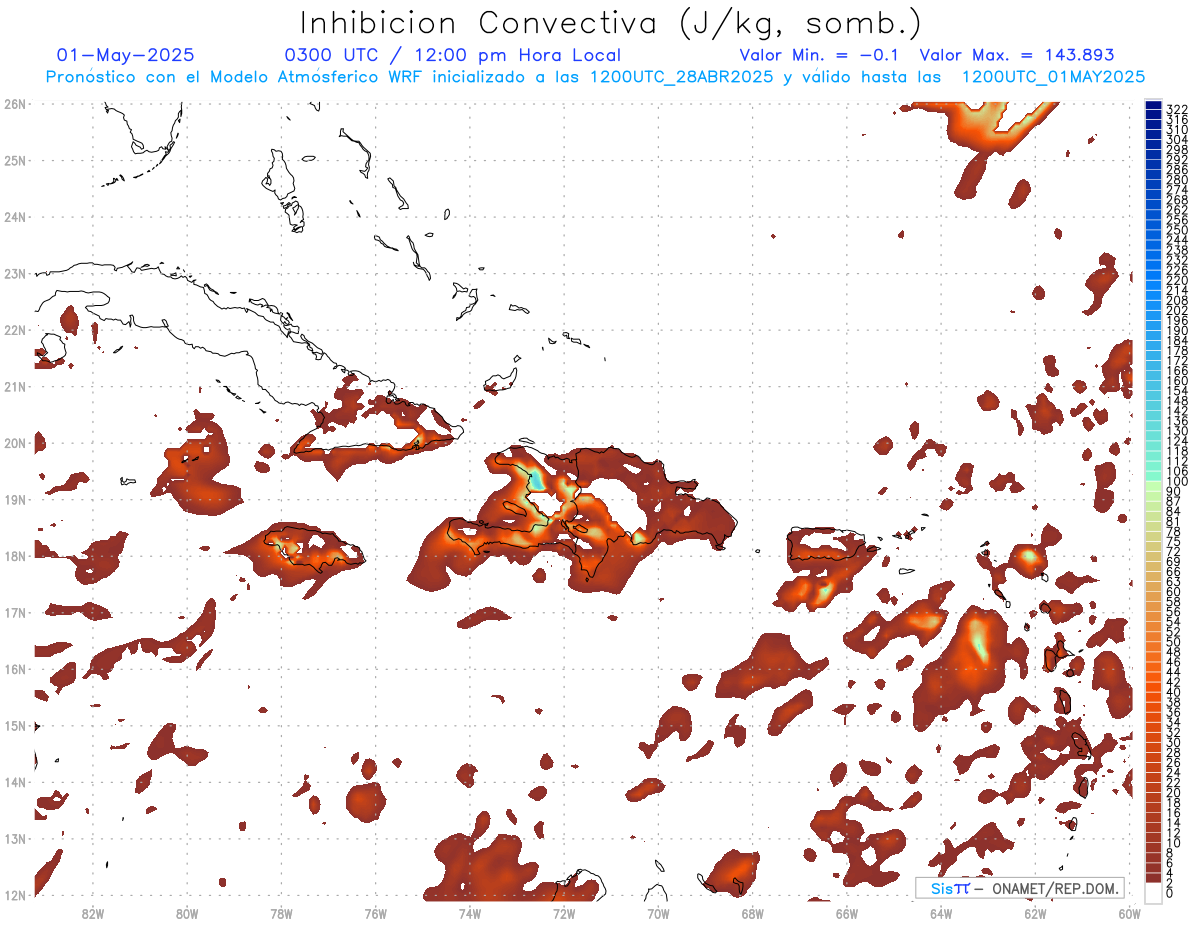Click the 26N latitude label

coord(15,104)
